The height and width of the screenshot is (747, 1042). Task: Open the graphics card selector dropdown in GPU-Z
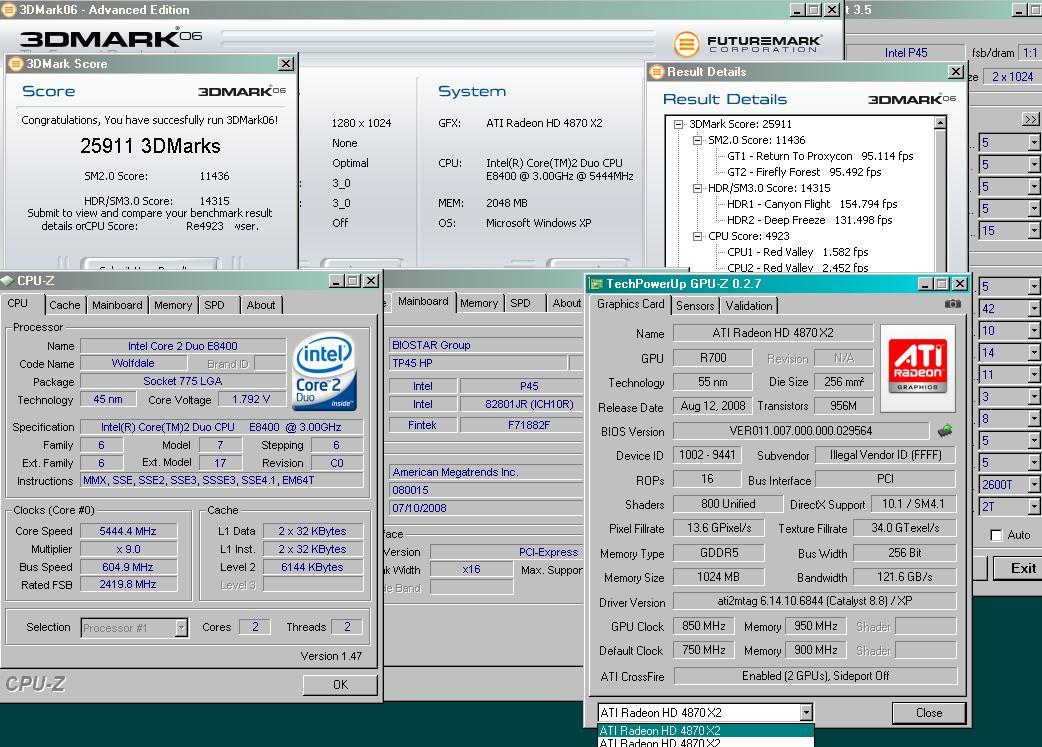(806, 712)
